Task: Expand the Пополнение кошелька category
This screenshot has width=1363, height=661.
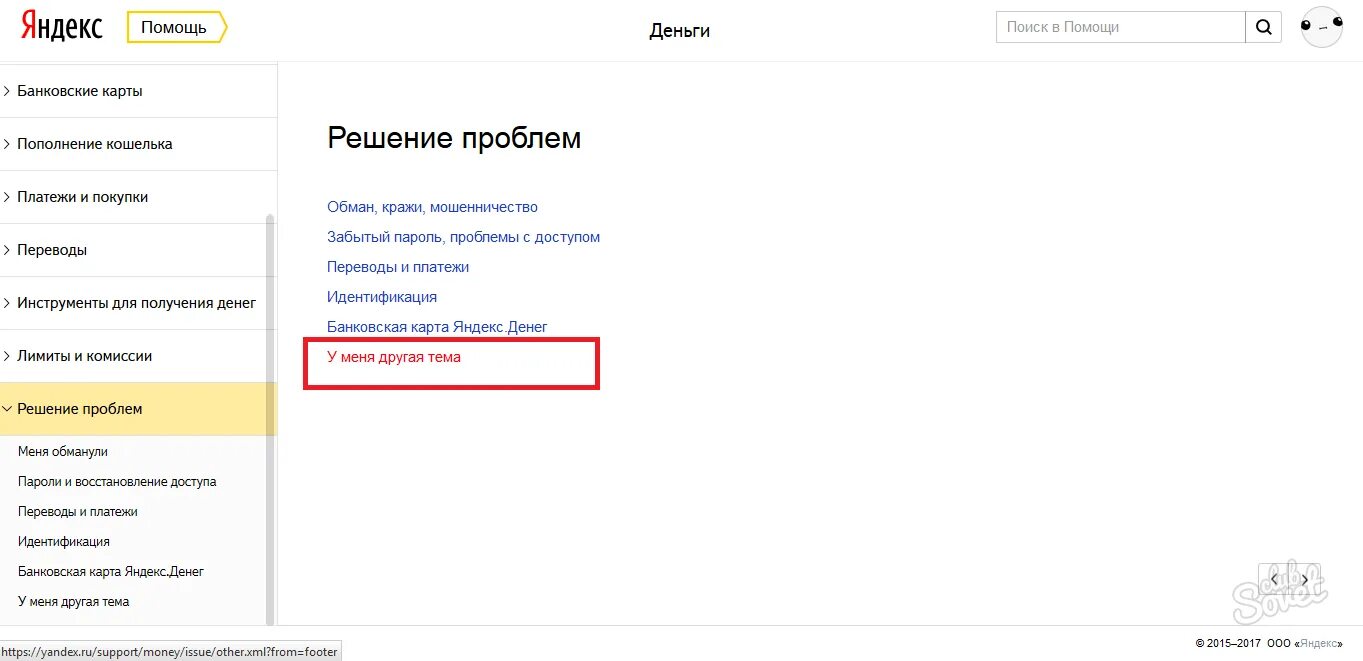Action: tap(95, 143)
